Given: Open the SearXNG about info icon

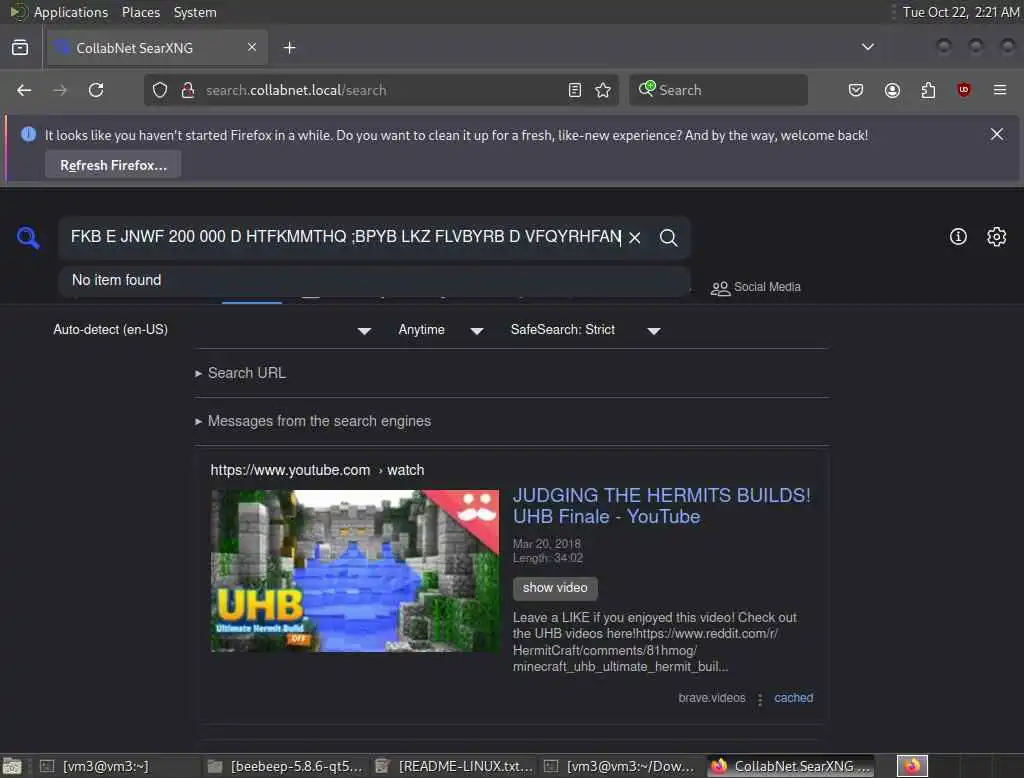Looking at the screenshot, I should [958, 236].
